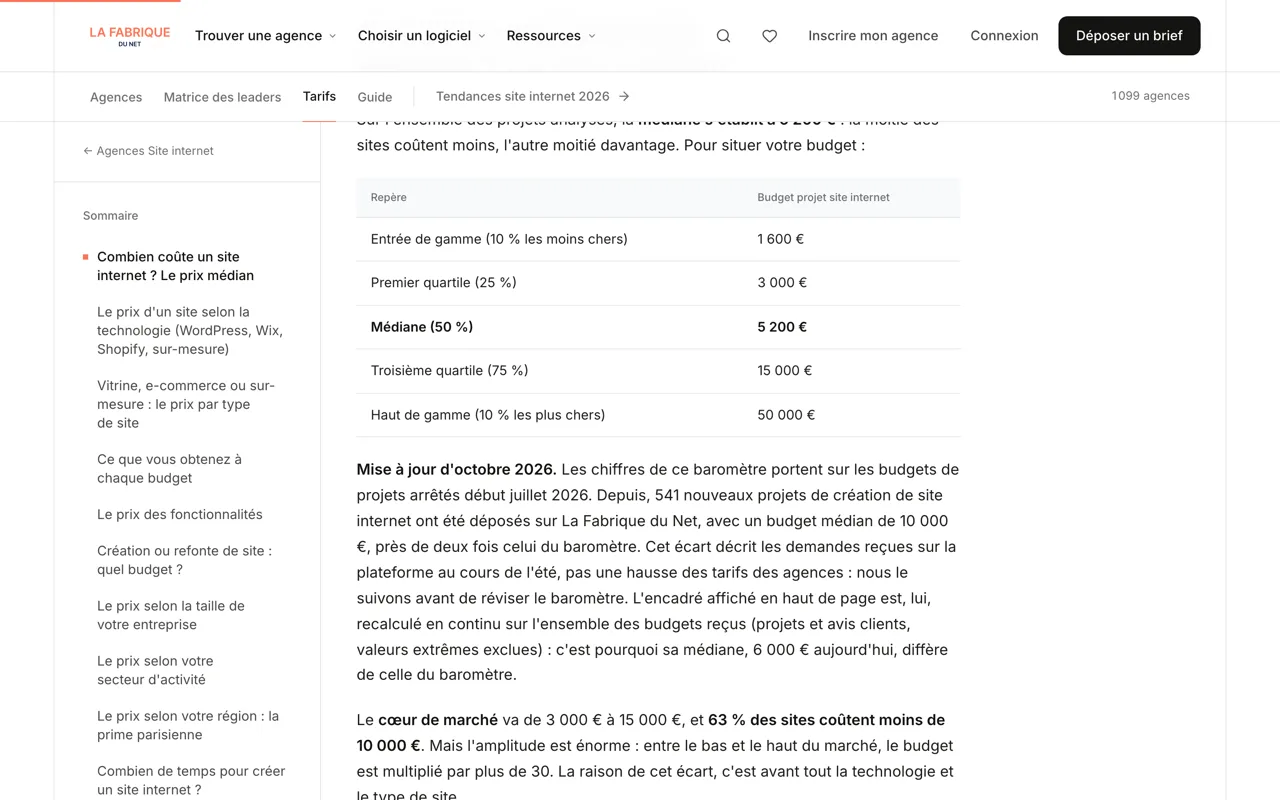This screenshot has height=800, width=1280.
Task: Click the 50 000 € budget value
Action: 786,415
